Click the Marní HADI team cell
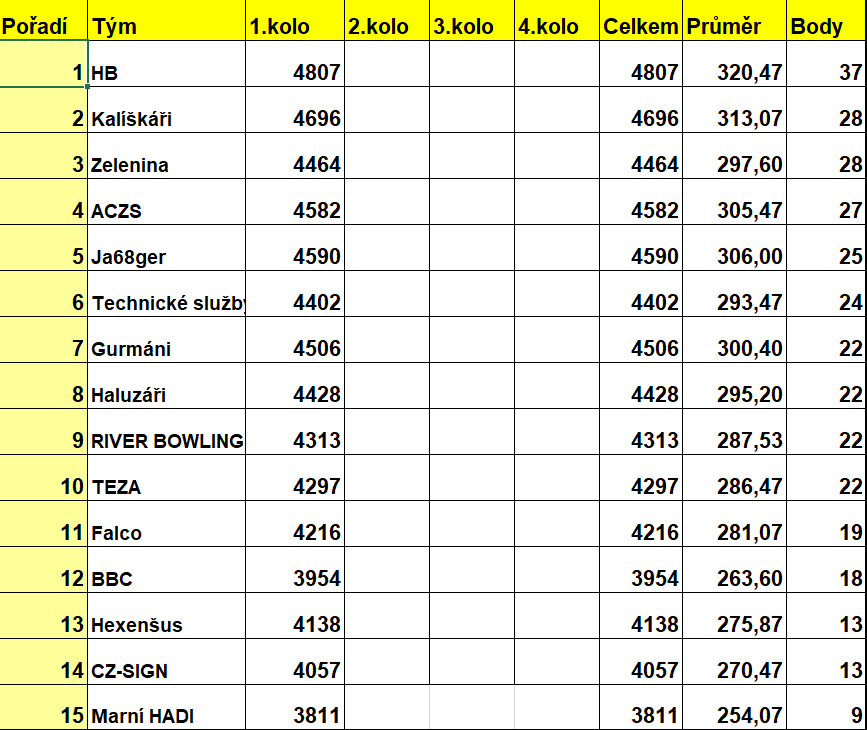The height and width of the screenshot is (730, 867). click(166, 716)
